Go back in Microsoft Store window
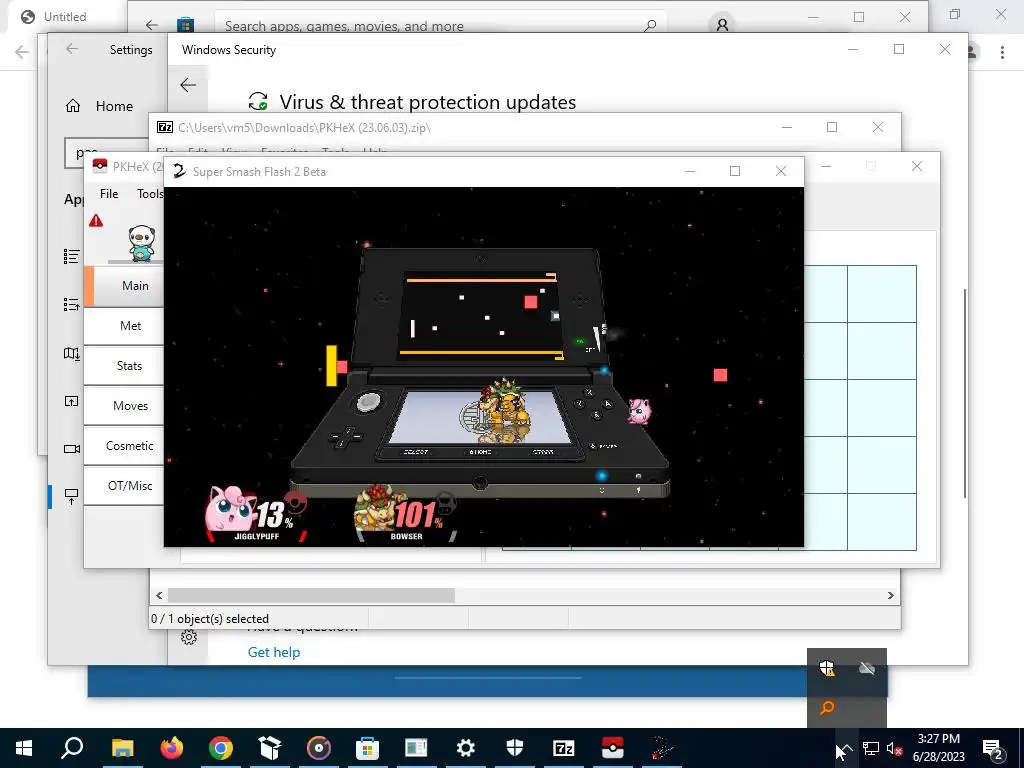Image resolution: width=1024 pixels, height=768 pixels. point(152,25)
